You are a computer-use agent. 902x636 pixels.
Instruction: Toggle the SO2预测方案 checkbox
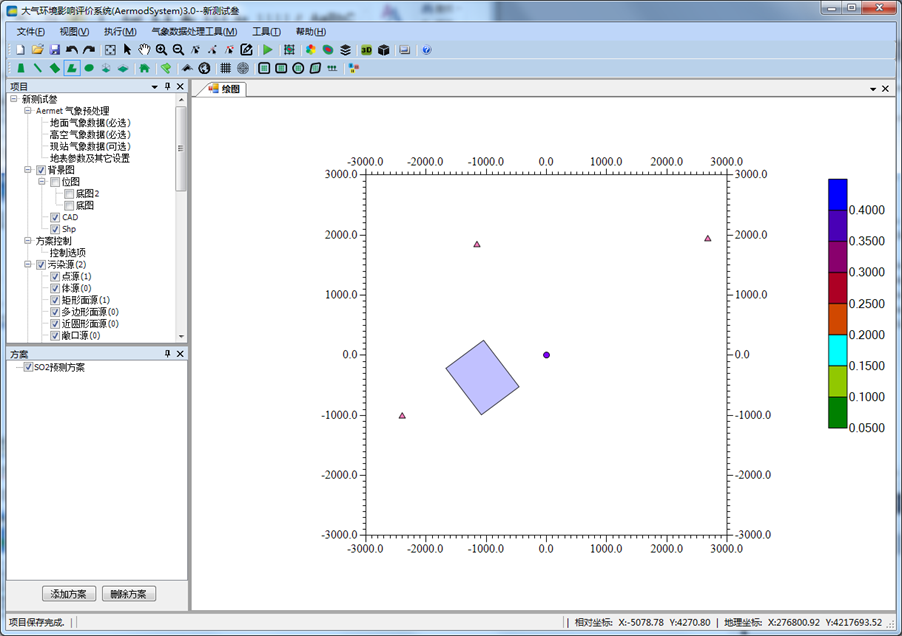coord(28,367)
